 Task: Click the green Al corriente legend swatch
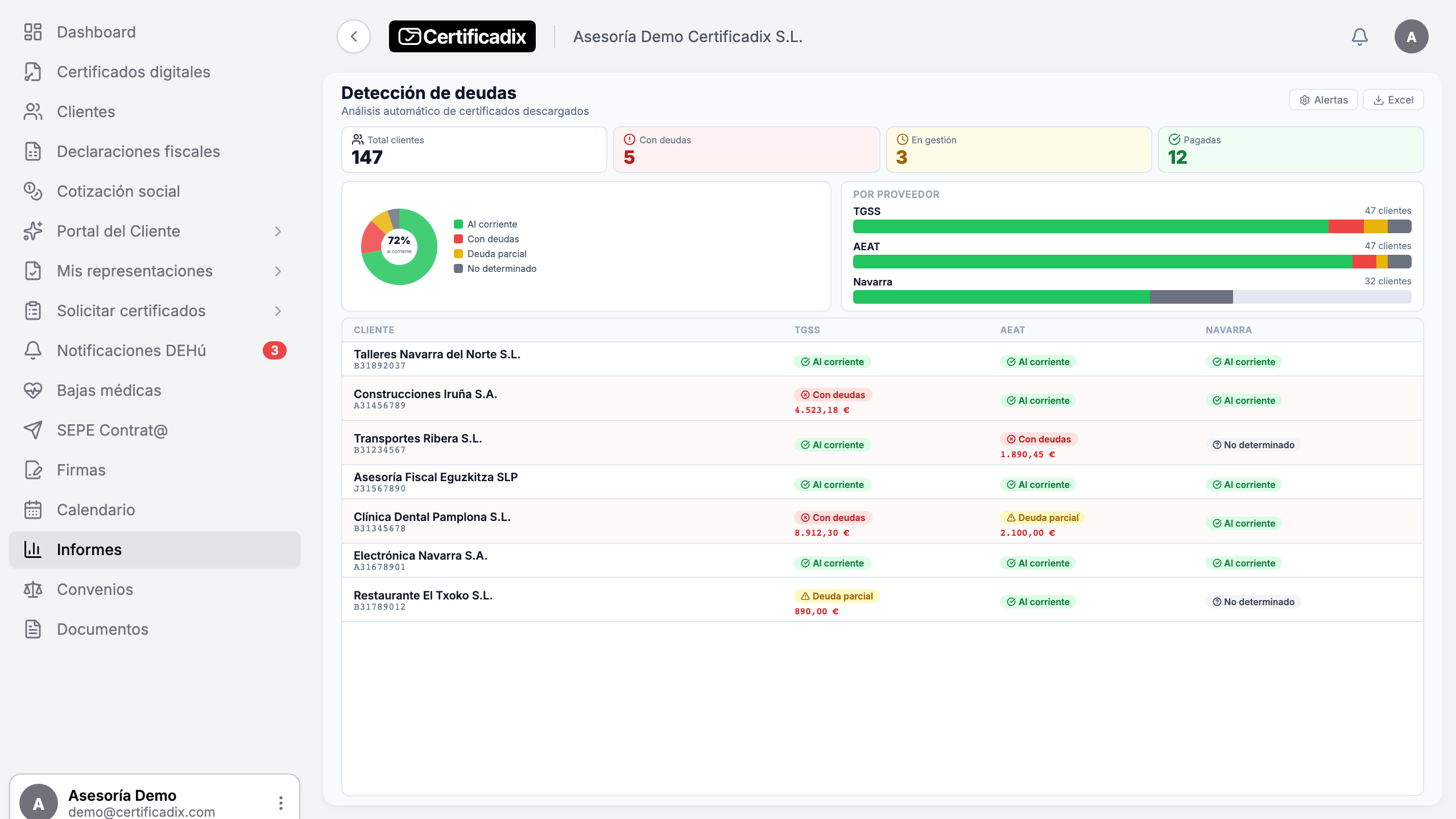point(458,224)
